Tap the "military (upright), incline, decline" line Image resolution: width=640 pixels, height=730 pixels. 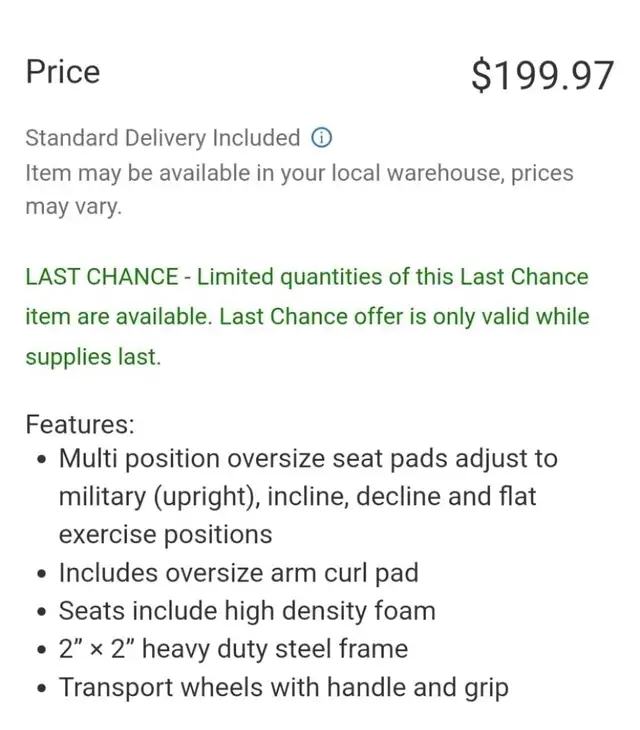(x=297, y=497)
